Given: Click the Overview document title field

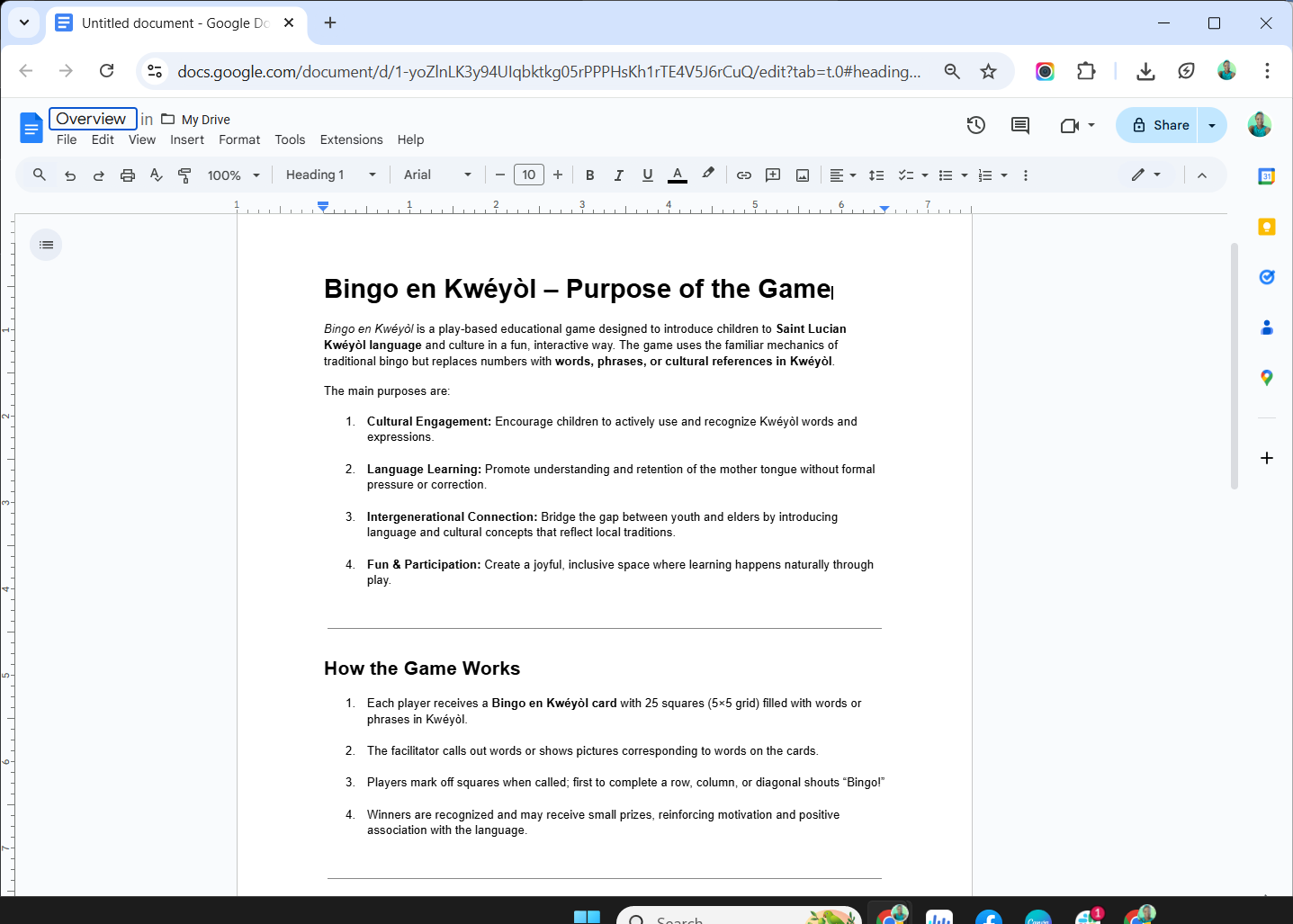Looking at the screenshot, I should click(x=93, y=119).
